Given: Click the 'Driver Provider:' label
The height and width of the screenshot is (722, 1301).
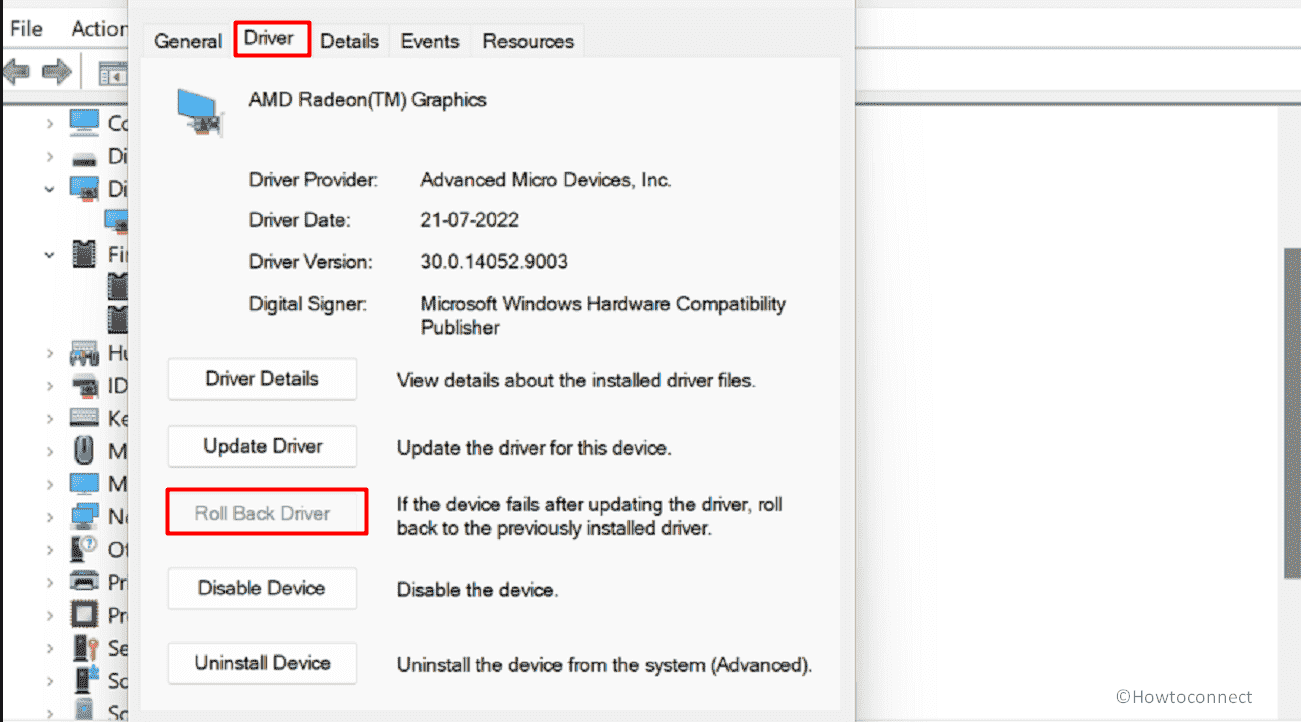Looking at the screenshot, I should 313,180.
